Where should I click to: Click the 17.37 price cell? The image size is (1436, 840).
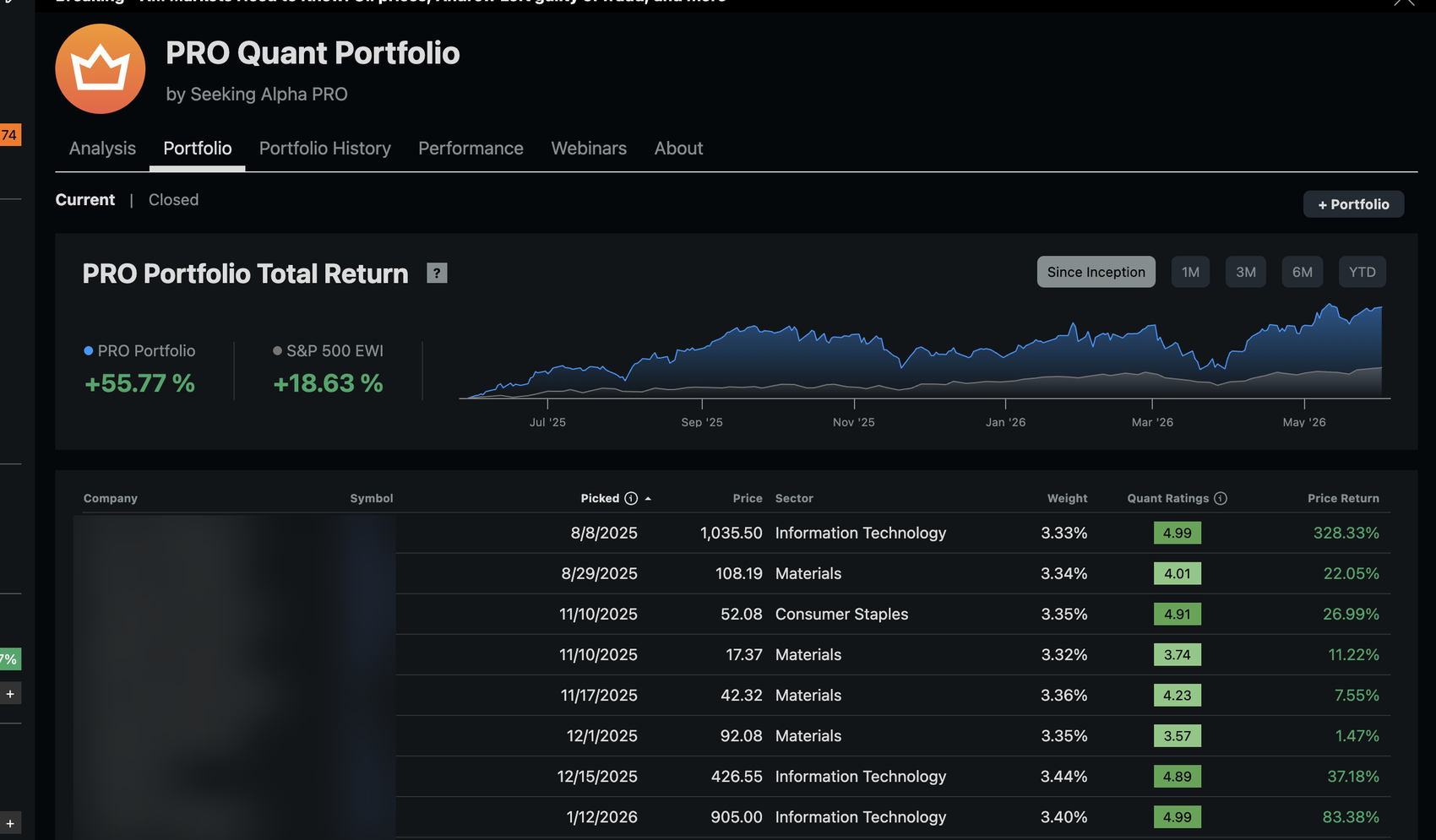[x=744, y=654]
